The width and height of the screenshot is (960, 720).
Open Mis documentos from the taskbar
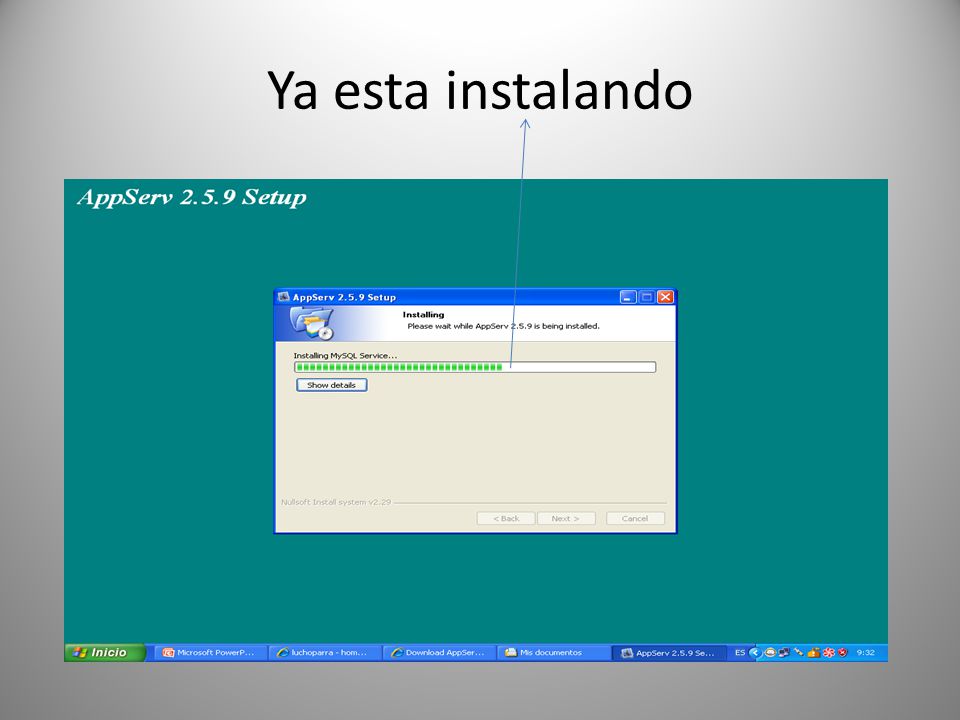(554, 653)
